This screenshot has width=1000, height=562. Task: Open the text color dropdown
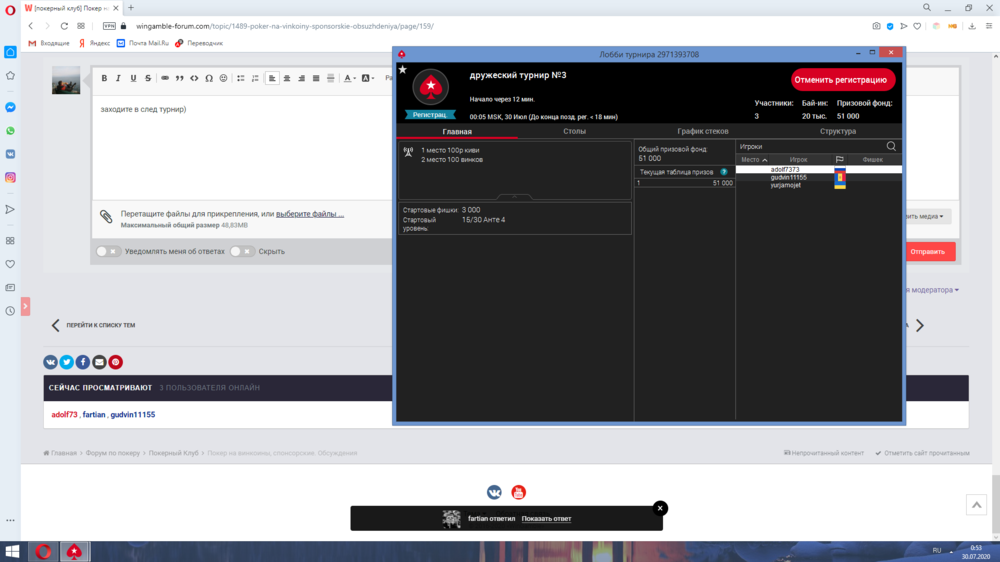coord(350,78)
